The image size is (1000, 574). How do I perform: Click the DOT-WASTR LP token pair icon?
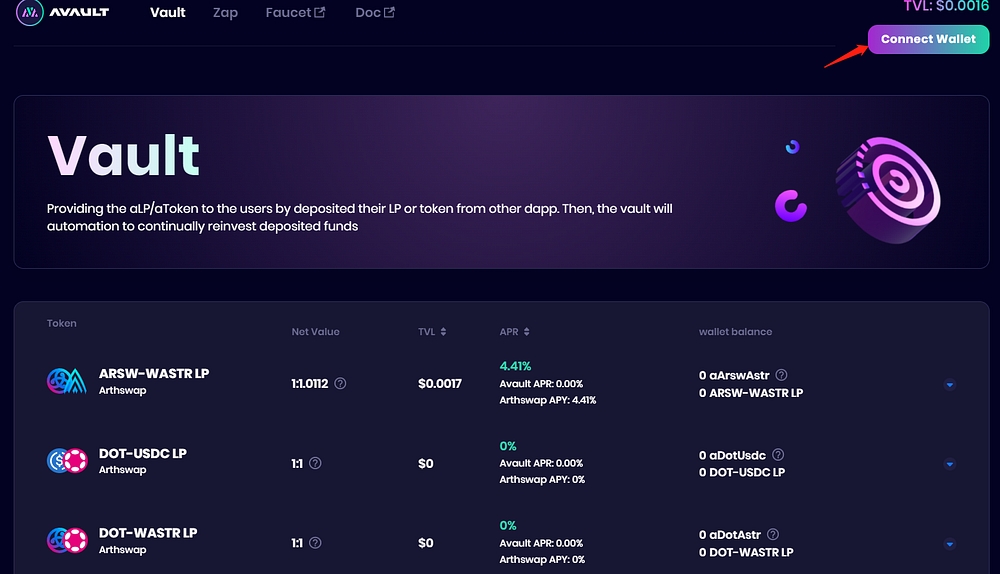coord(67,541)
